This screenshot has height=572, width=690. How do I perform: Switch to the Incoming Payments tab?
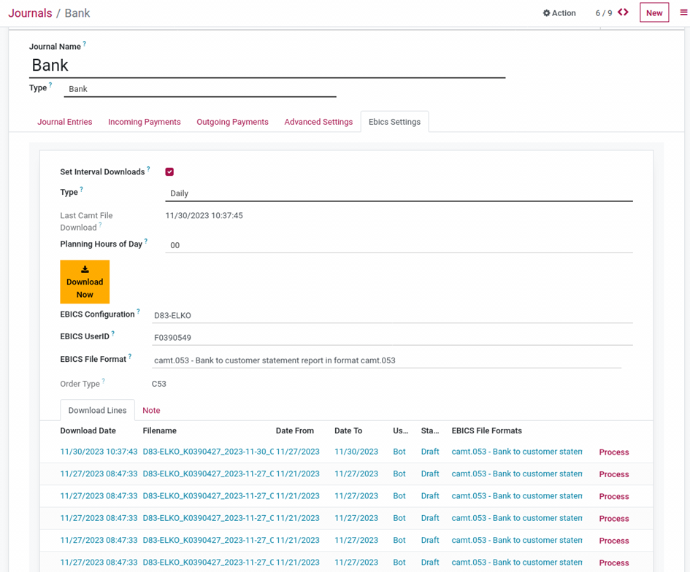pyautogui.click(x=144, y=122)
